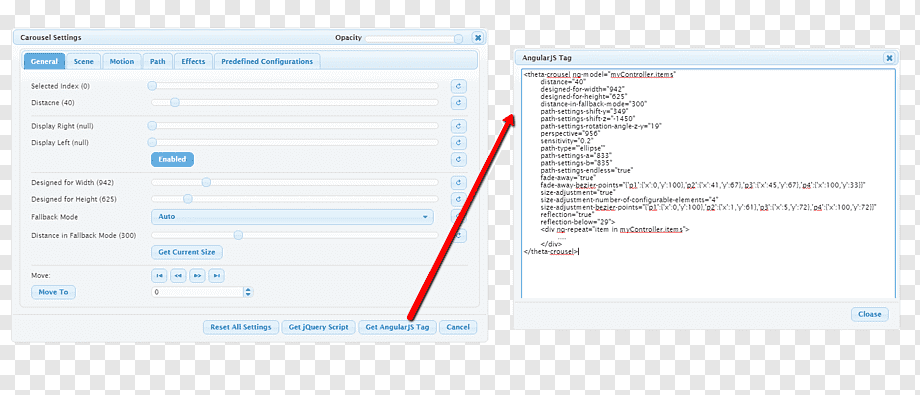Click the Get Current Size button
Image resolution: width=920 pixels, height=395 pixels.
pos(187,252)
